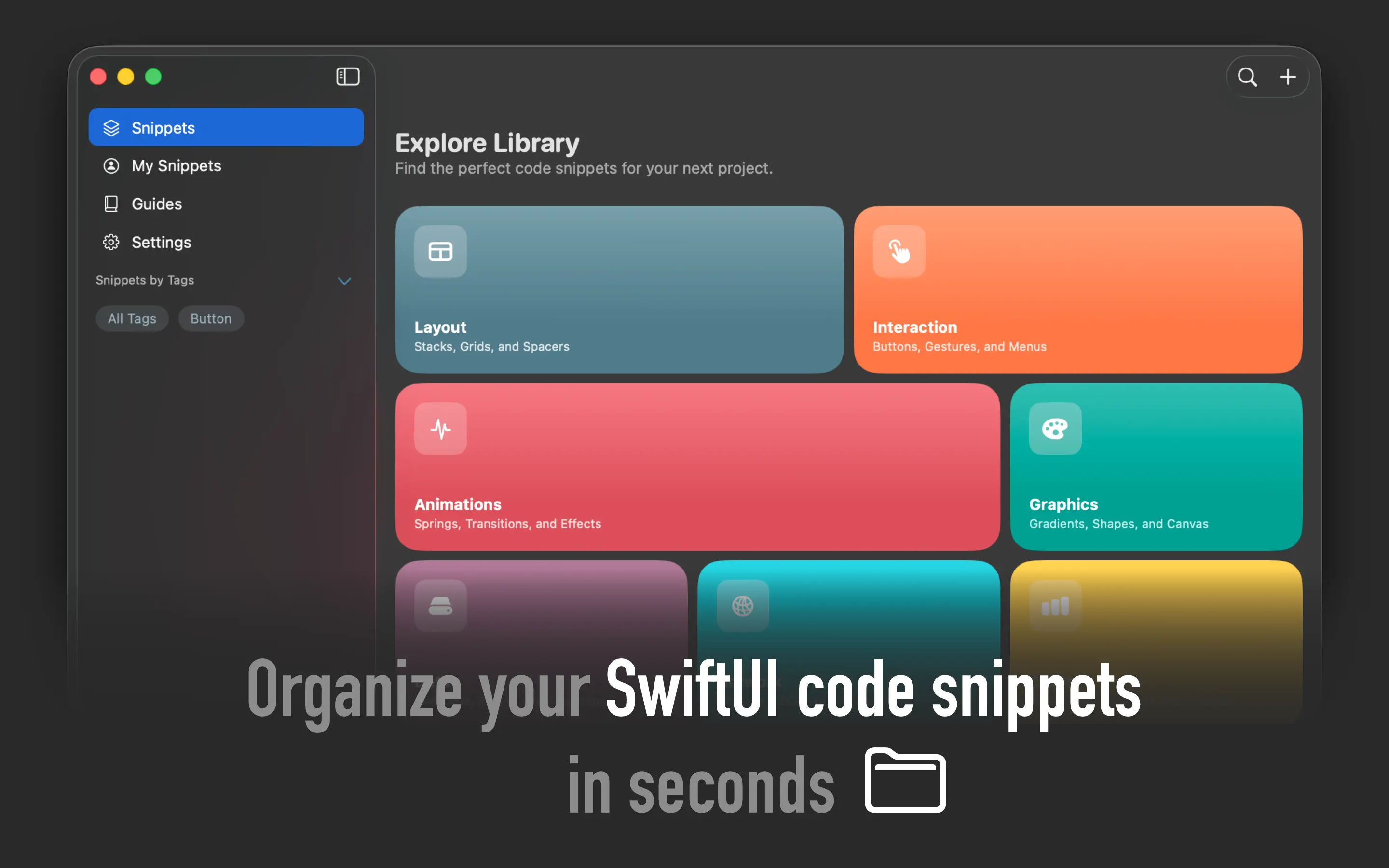Click the waveform icon on Animations card

[x=440, y=428]
